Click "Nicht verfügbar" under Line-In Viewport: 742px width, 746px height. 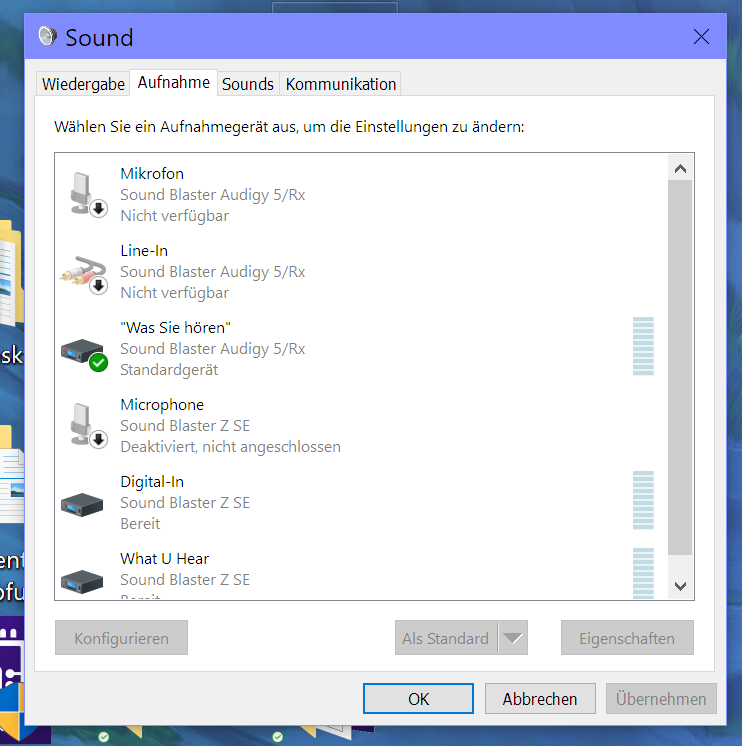[175, 293]
